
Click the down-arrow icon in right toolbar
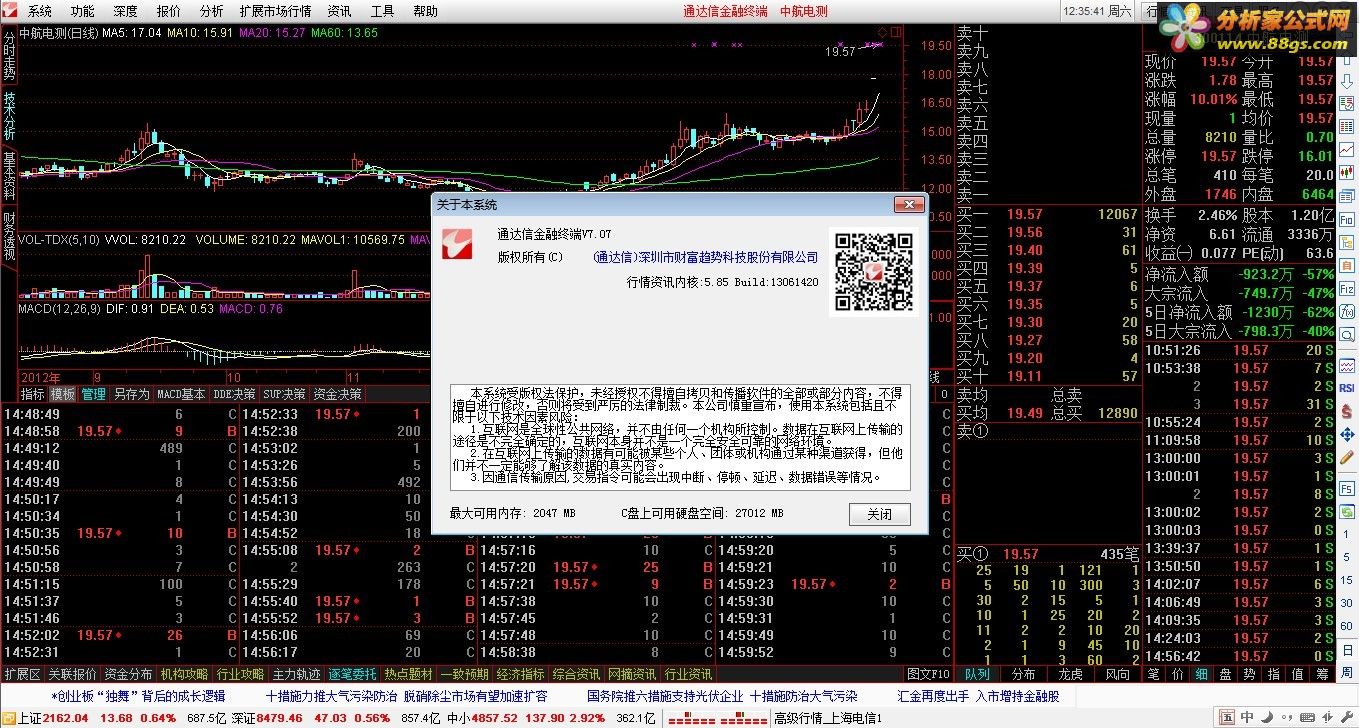click(1346, 84)
